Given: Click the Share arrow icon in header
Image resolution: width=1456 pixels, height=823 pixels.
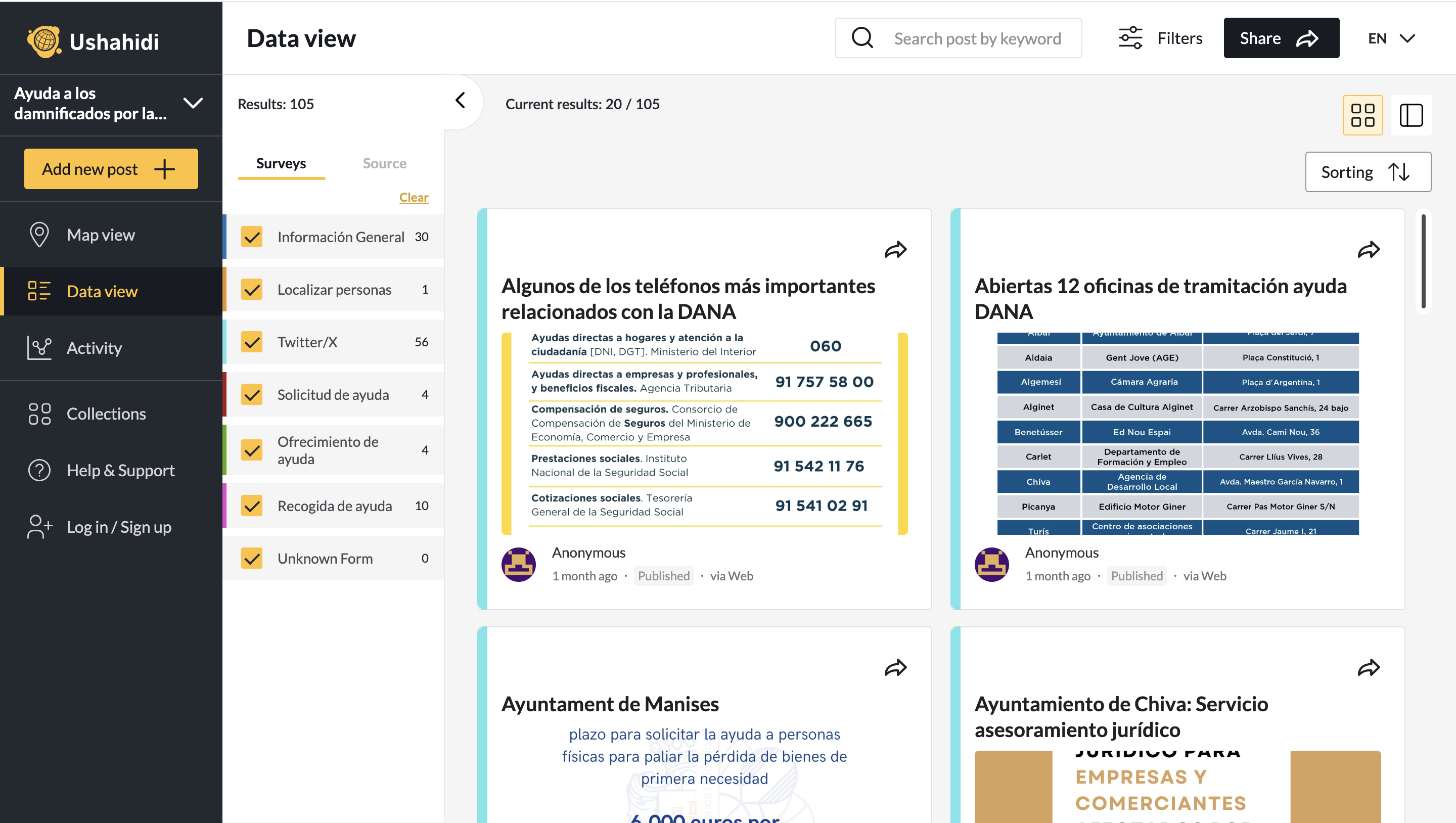Looking at the screenshot, I should [1307, 38].
